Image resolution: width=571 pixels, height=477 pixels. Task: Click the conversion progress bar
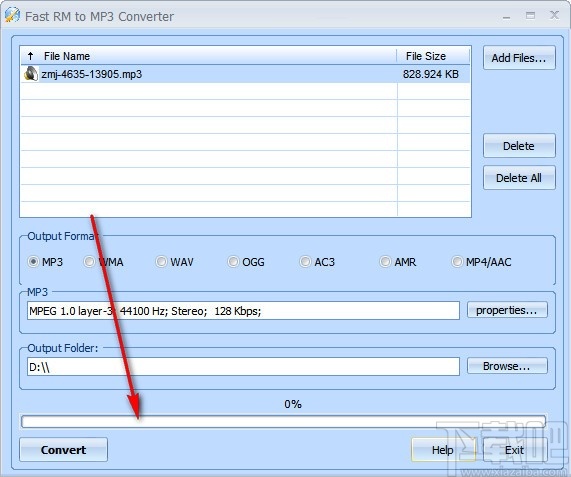283,422
